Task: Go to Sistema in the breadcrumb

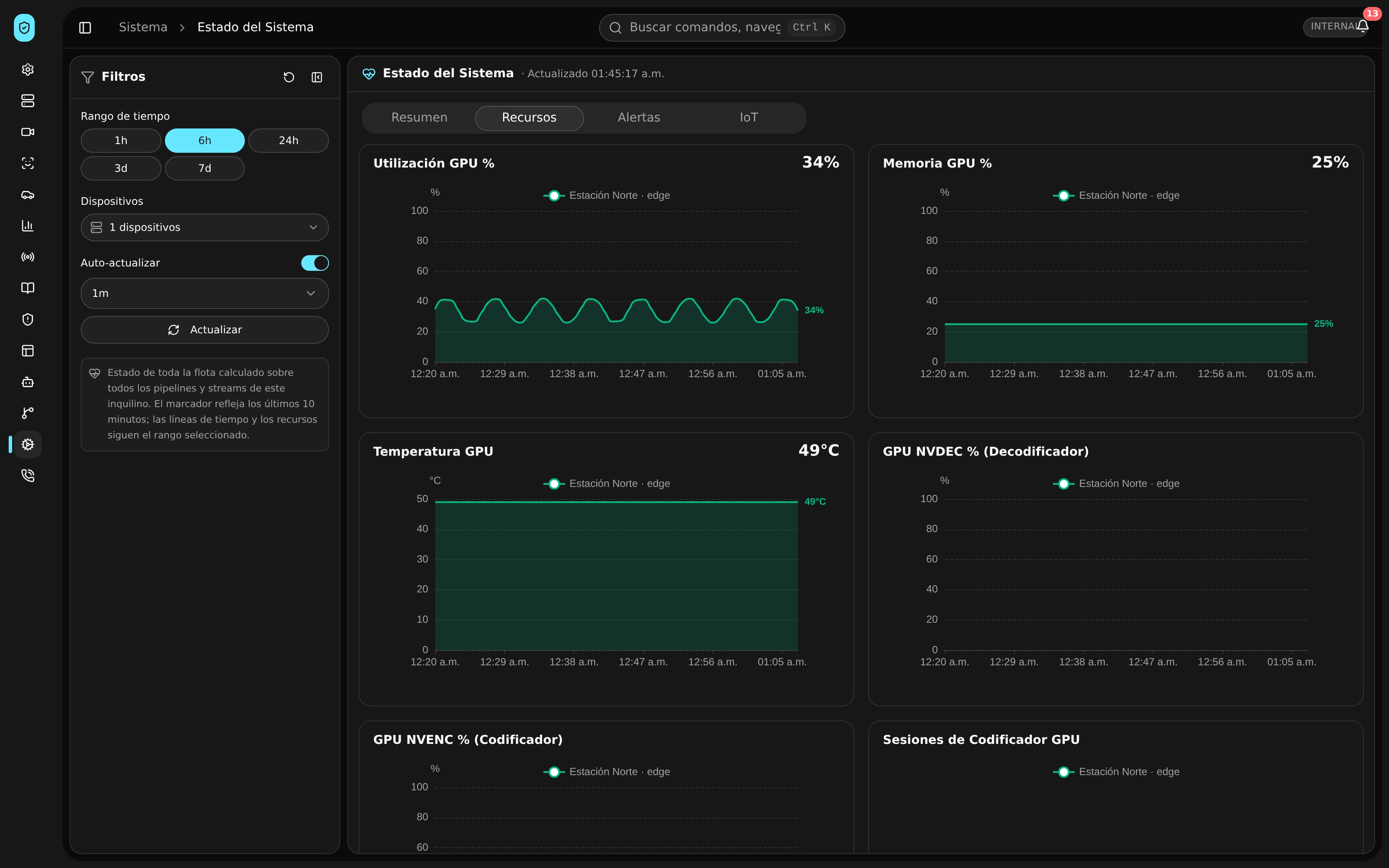Action: click(143, 27)
